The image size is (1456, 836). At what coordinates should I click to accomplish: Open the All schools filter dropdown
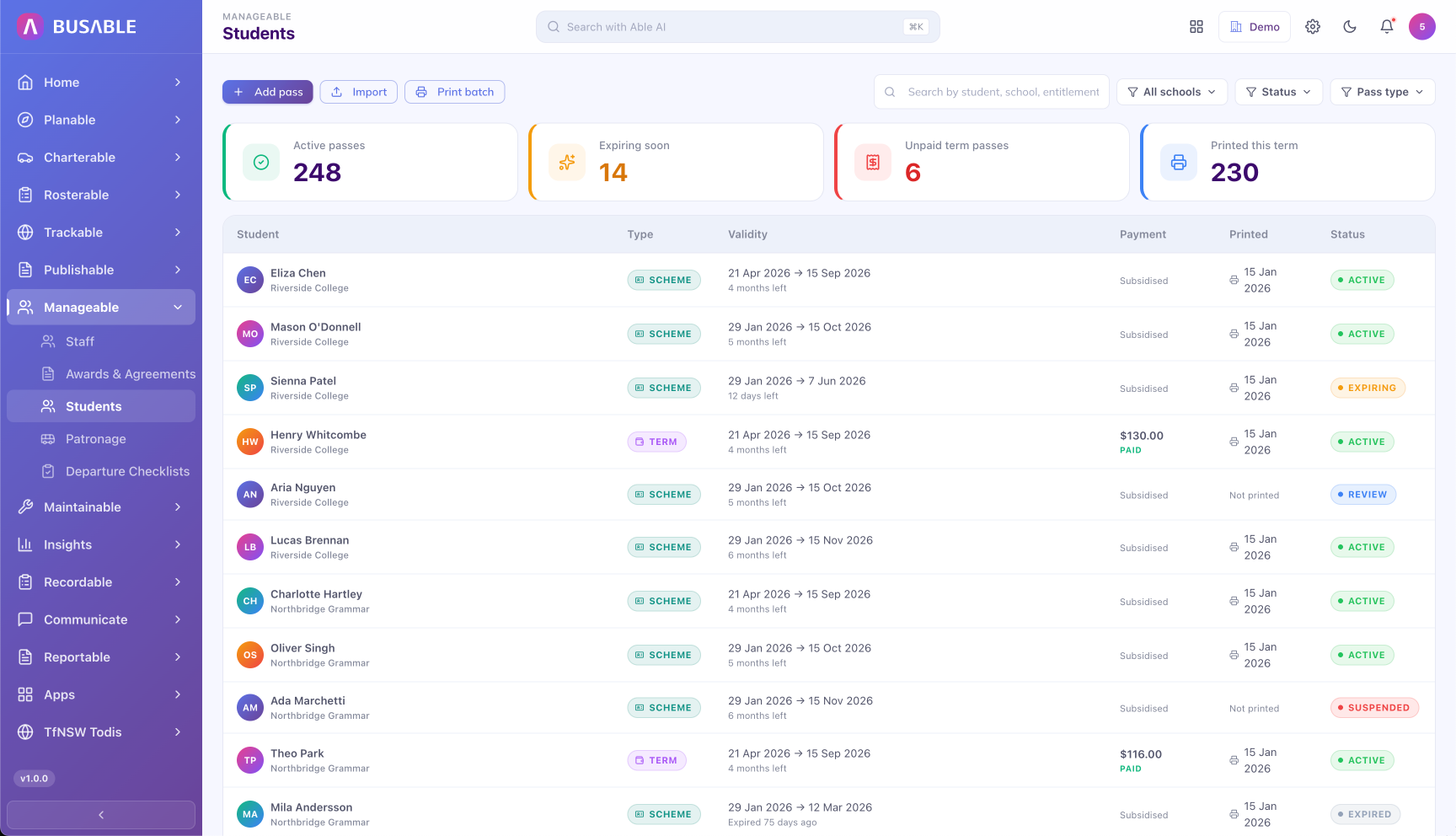coord(1172,92)
